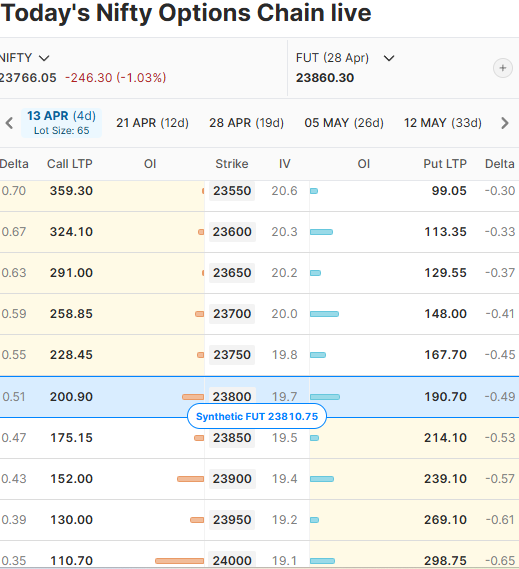Click the 23550 strike cell

tap(232, 191)
